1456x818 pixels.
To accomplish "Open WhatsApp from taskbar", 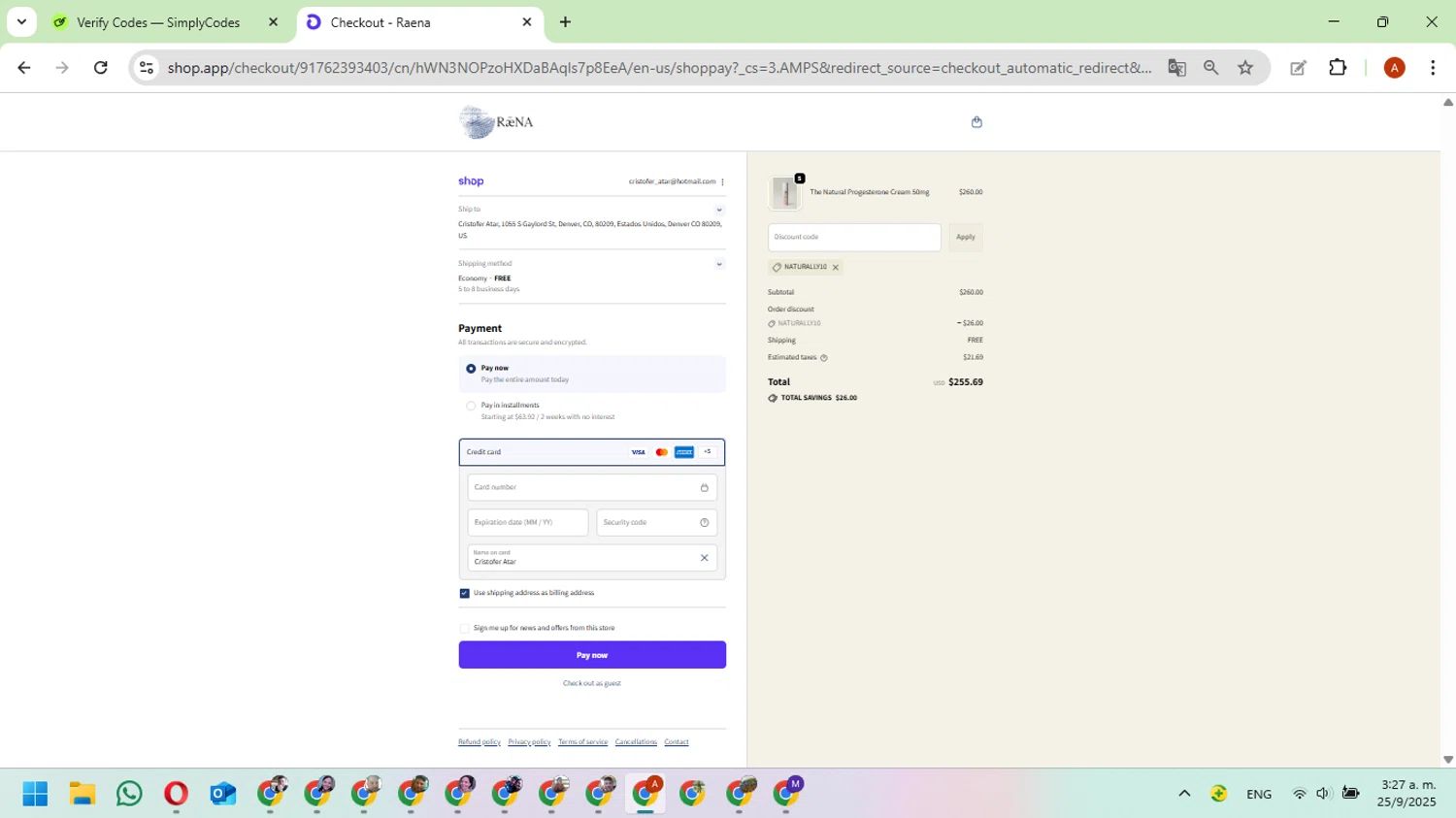I will [129, 794].
